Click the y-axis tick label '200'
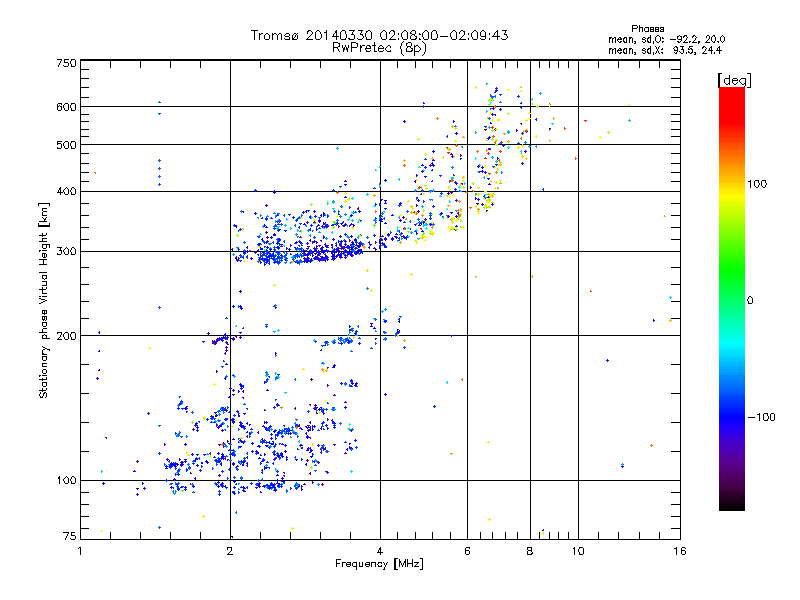This screenshot has height=600, width=800. coord(66,336)
